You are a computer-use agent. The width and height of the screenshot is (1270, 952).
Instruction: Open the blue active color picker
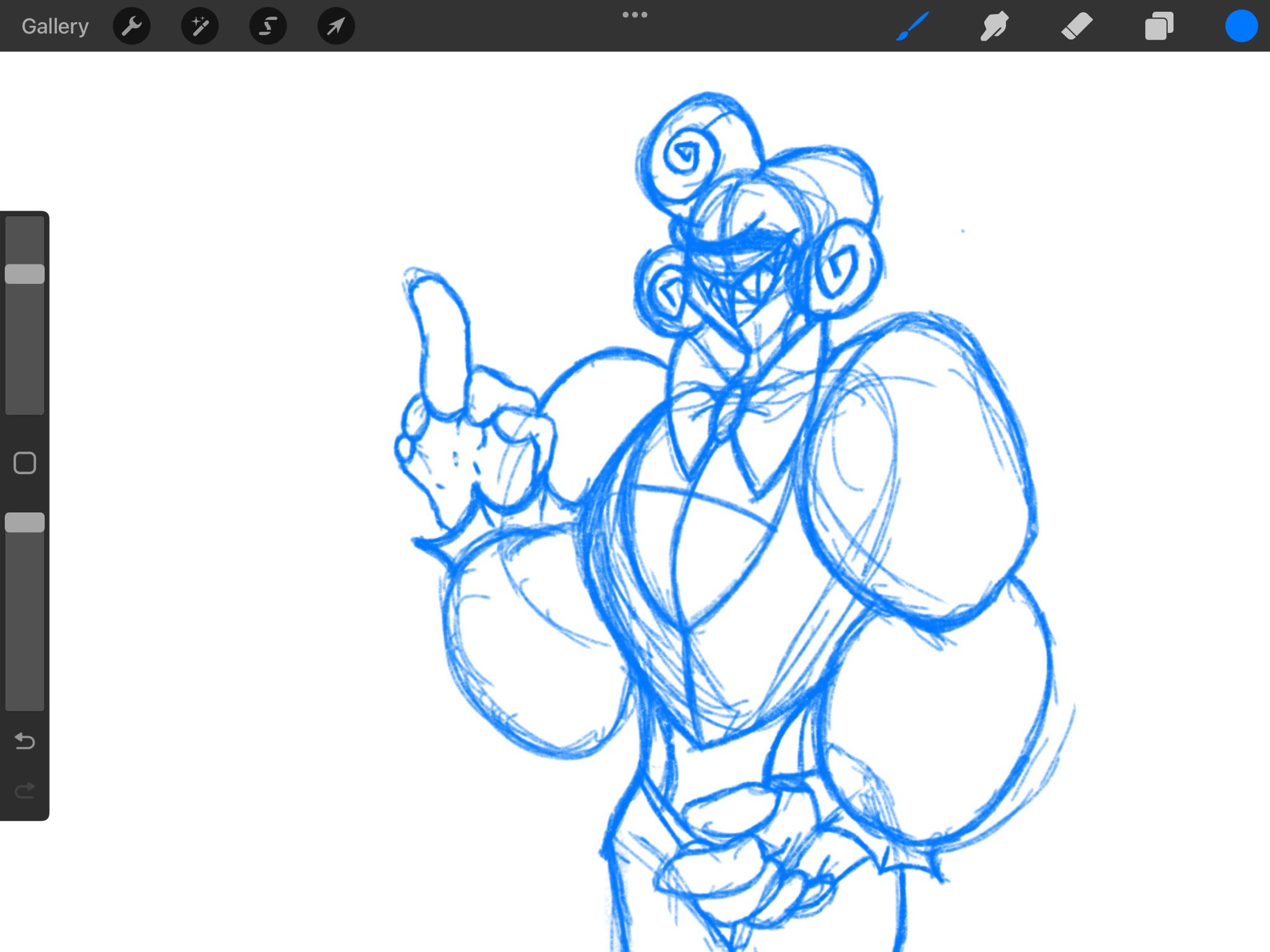(1241, 26)
